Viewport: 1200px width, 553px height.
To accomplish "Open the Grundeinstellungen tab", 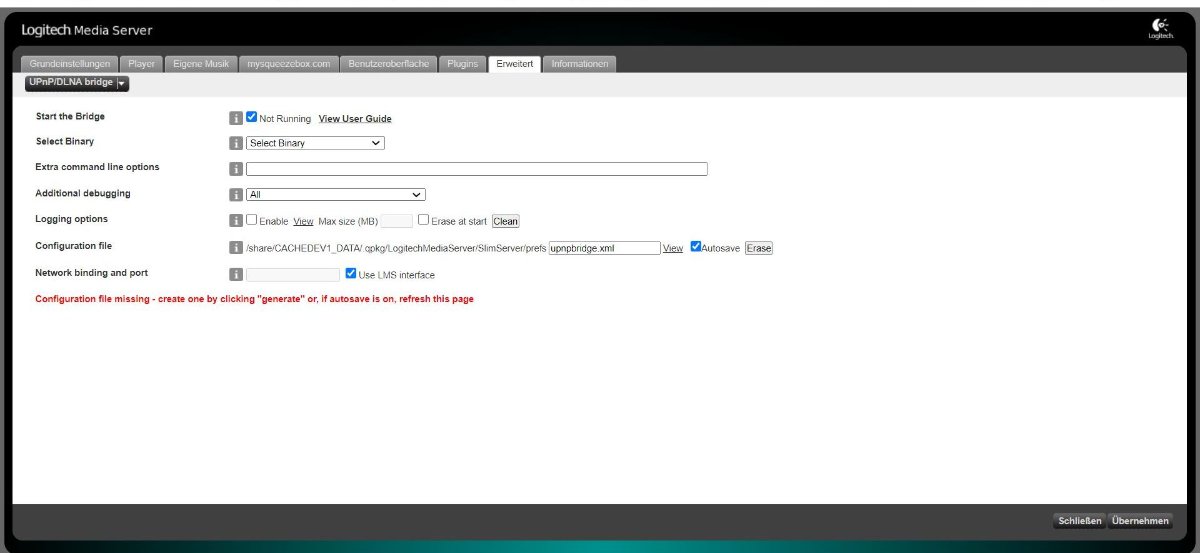I will (x=70, y=64).
